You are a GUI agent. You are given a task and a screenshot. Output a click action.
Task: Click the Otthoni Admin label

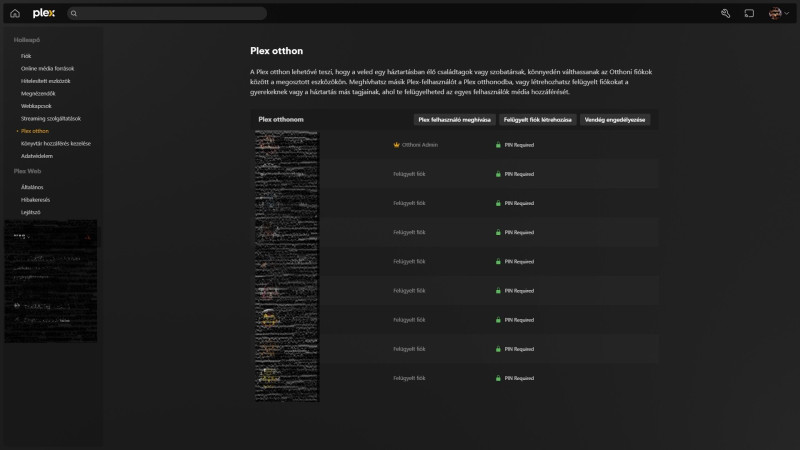point(419,145)
